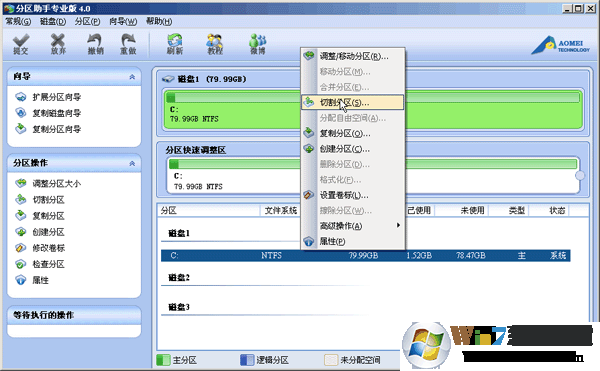Open the 微博 toolbar icon
Viewport: 600px width, 371px height.
(258, 44)
